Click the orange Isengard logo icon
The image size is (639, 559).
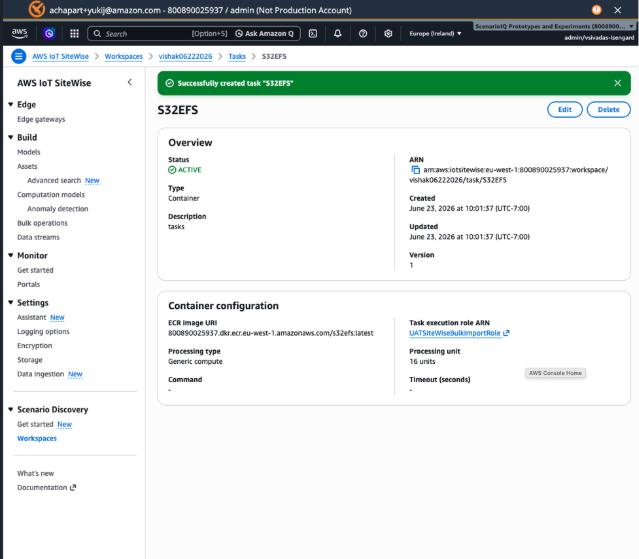click(x=37, y=9)
